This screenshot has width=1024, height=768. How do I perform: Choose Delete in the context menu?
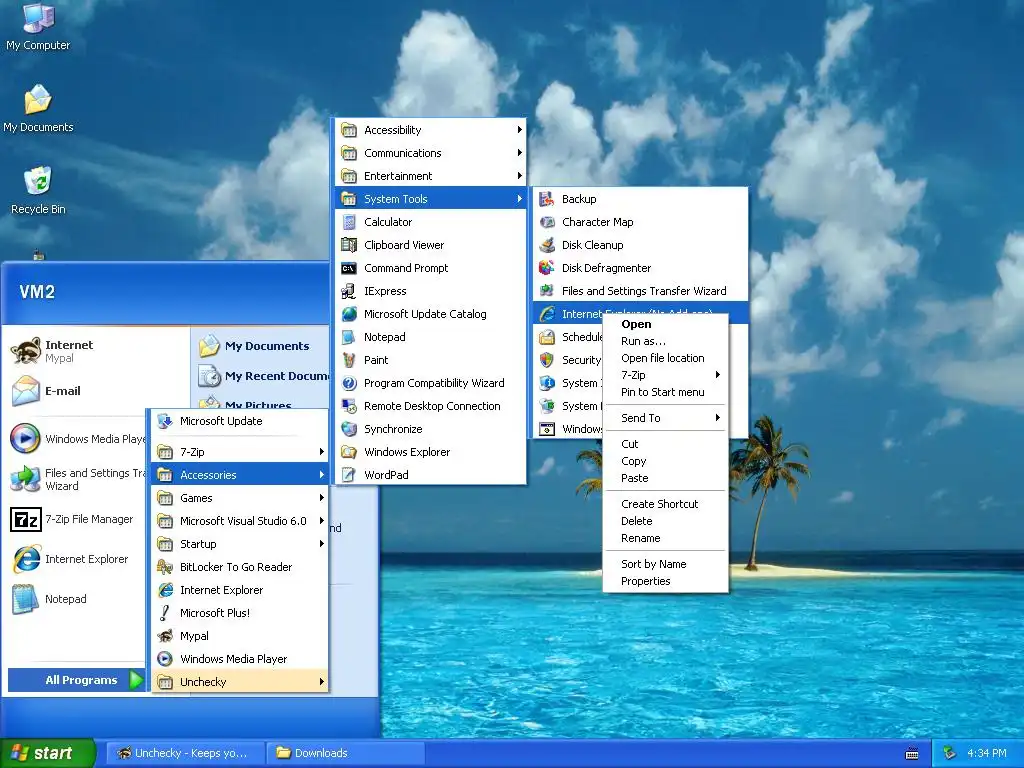point(665,521)
